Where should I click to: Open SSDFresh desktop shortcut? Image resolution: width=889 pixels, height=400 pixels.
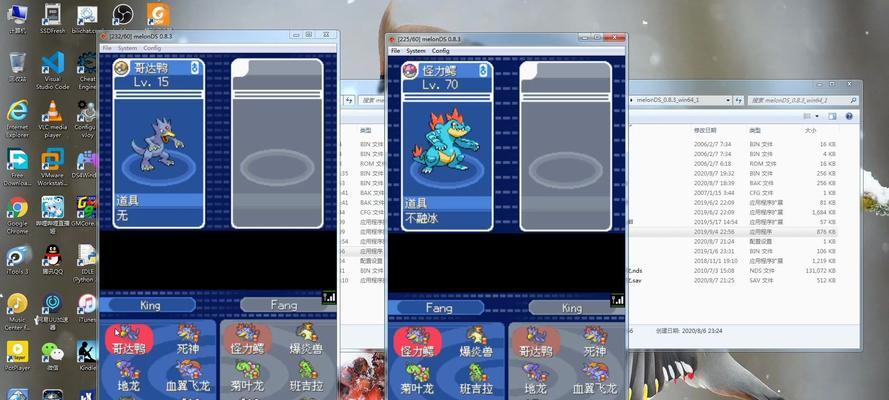pos(52,18)
